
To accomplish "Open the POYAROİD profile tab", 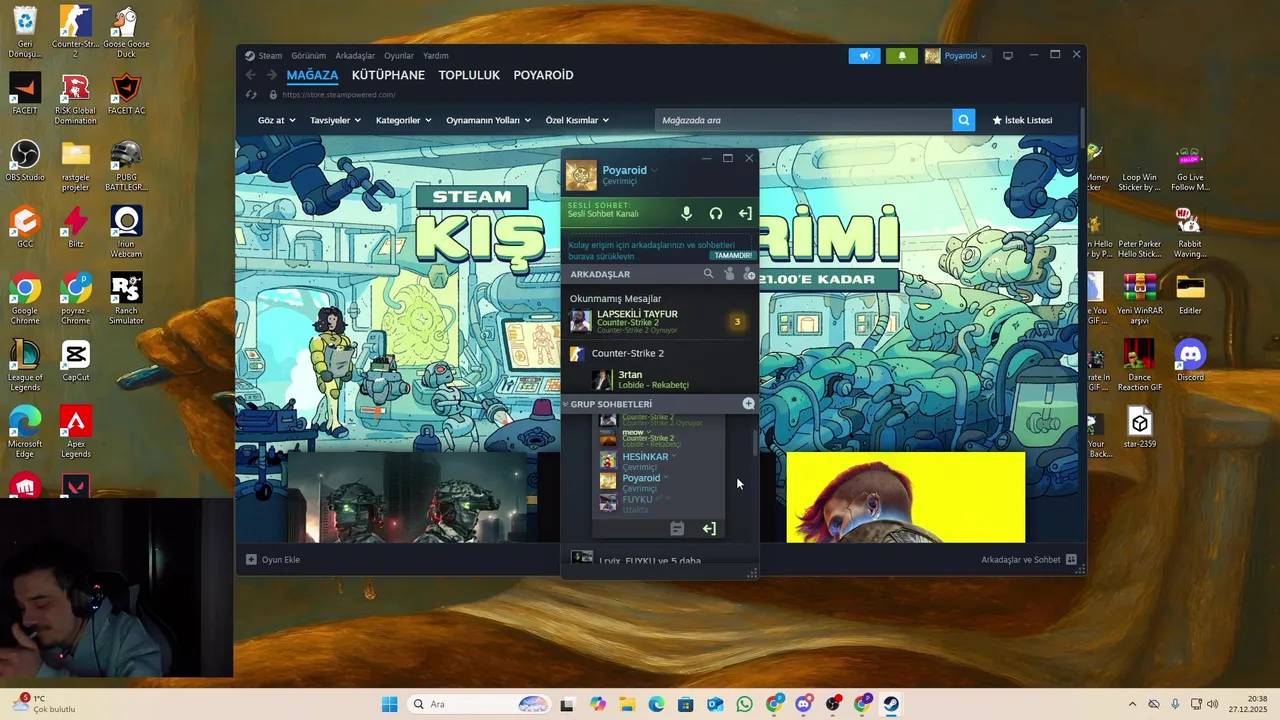I will point(543,75).
